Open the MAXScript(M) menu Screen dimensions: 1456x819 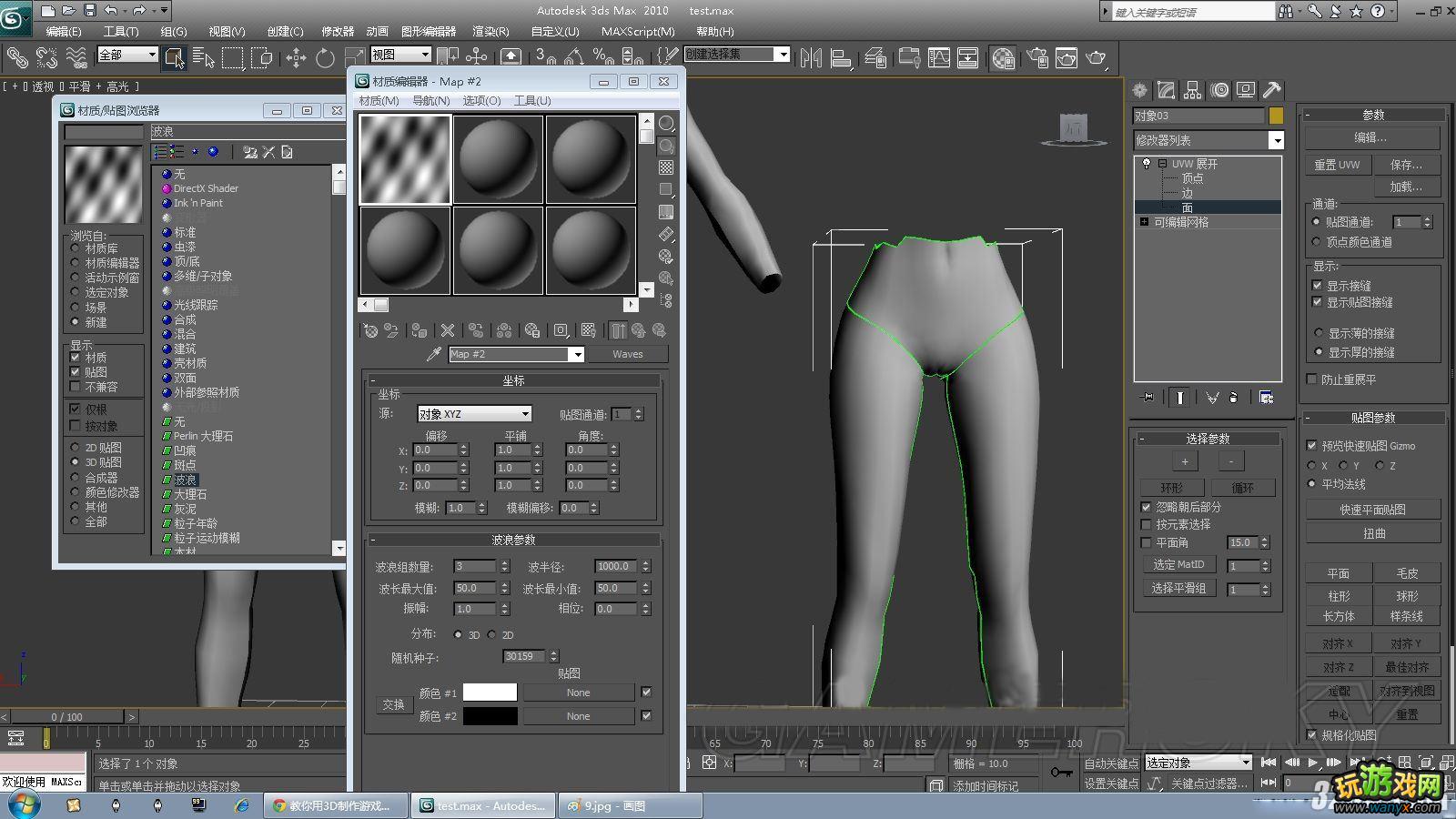(638, 31)
